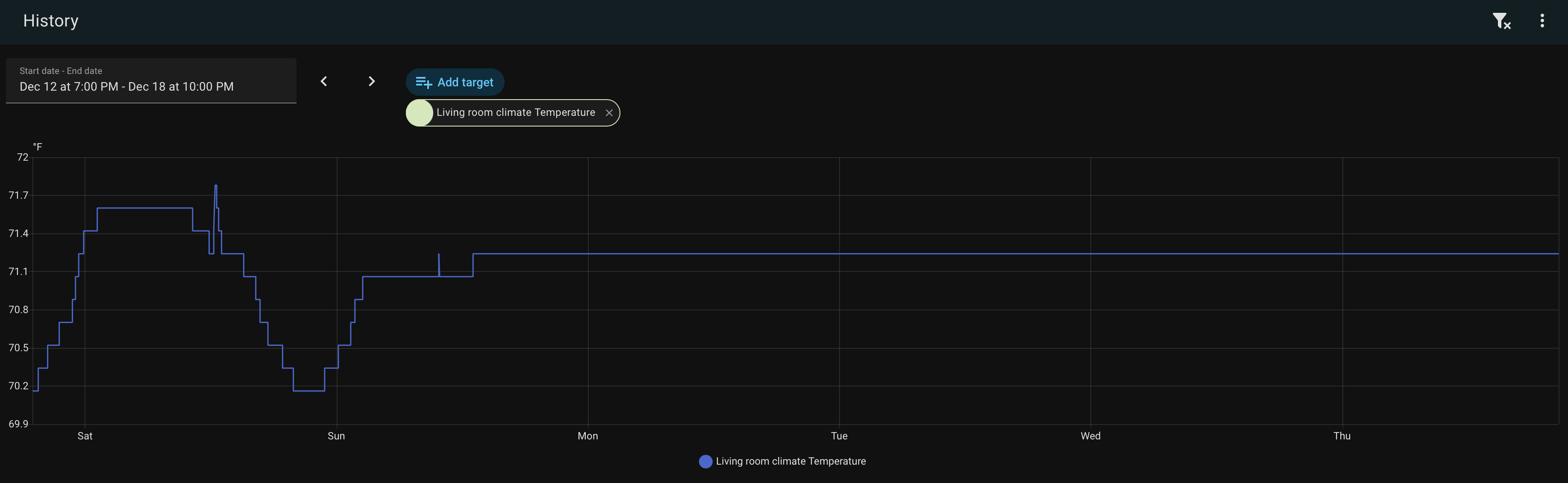Click the highest temperature spike on Saturday
Image resolution: width=1568 pixels, height=483 pixels.
215,186
